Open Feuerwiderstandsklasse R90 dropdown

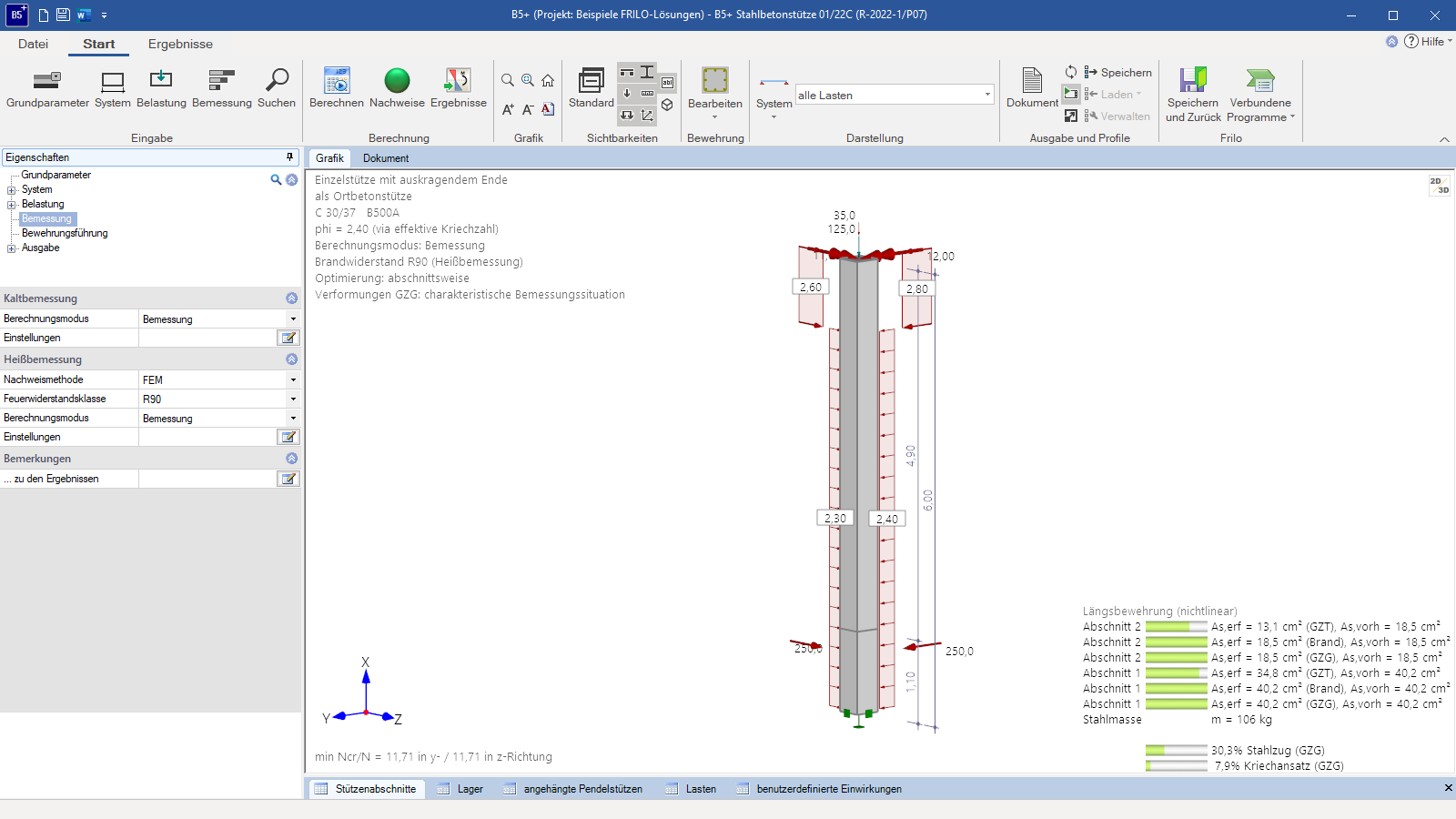point(293,399)
